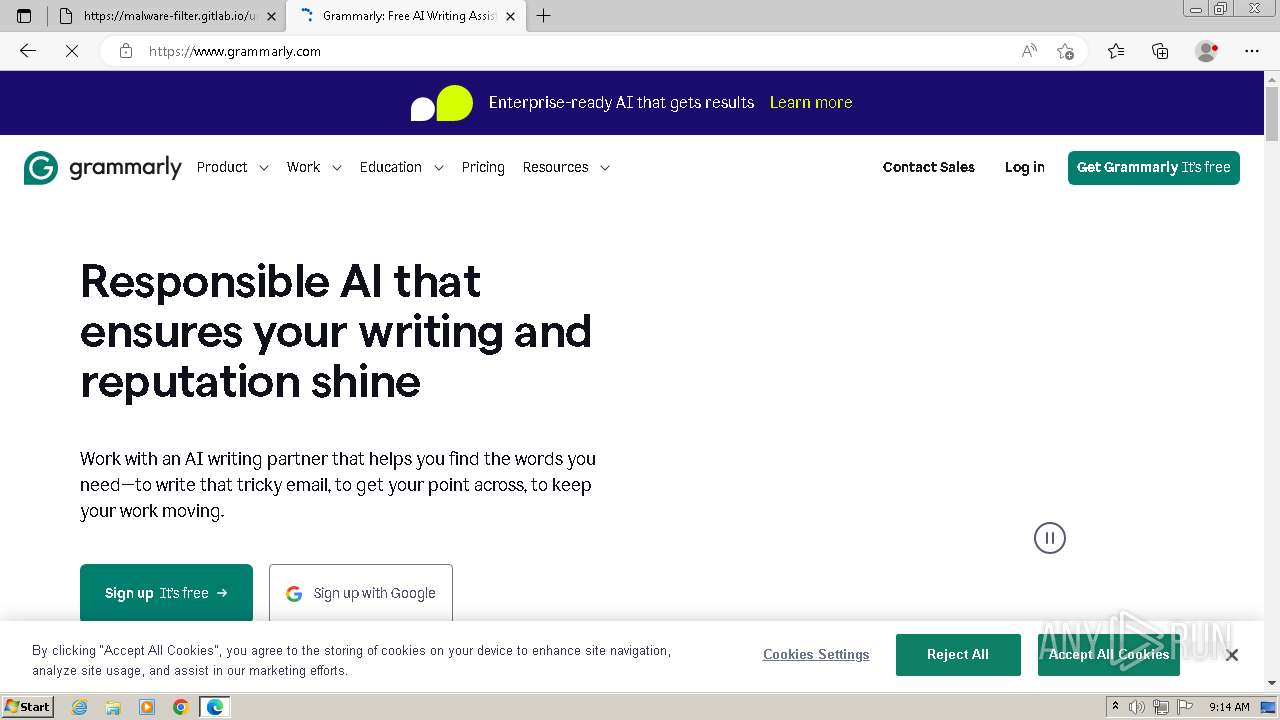
Task: Close the Grammarly tab
Action: coord(510,16)
